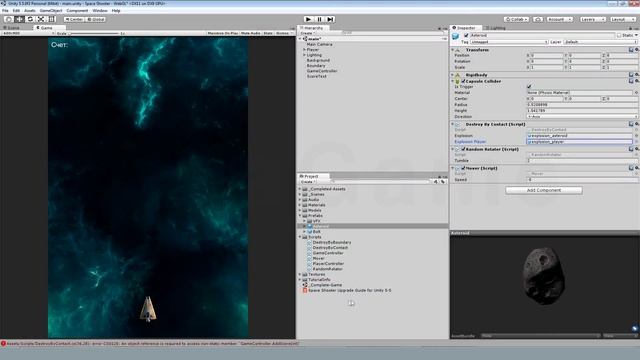The image size is (640, 360).
Task: Click the Add Component button
Action: 544,190
